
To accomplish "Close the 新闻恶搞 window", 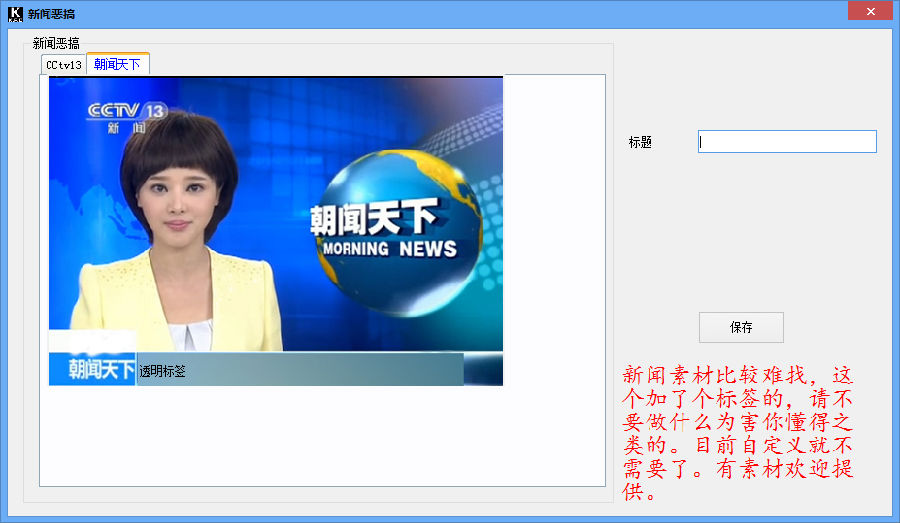I will [x=870, y=11].
